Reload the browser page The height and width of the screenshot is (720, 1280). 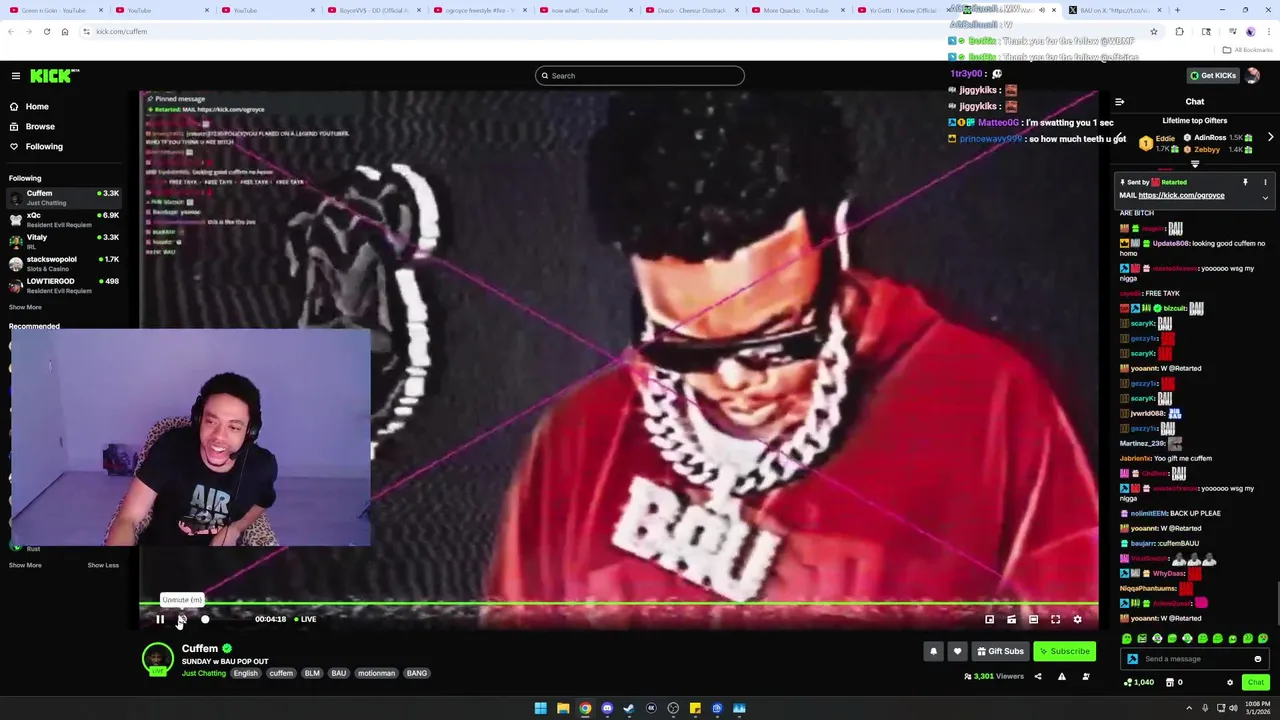tap(46, 32)
